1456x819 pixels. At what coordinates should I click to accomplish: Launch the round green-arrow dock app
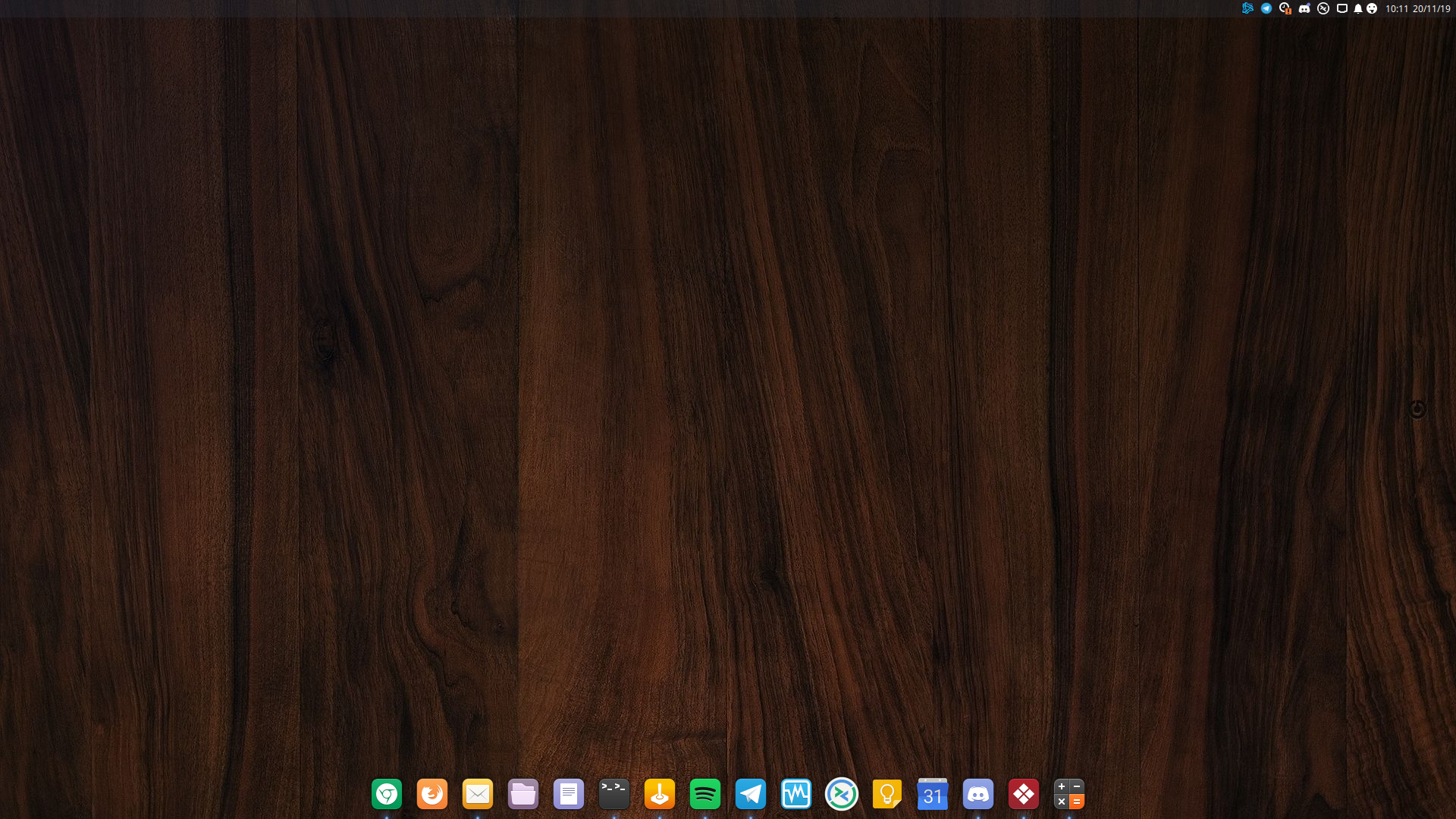[x=842, y=794]
